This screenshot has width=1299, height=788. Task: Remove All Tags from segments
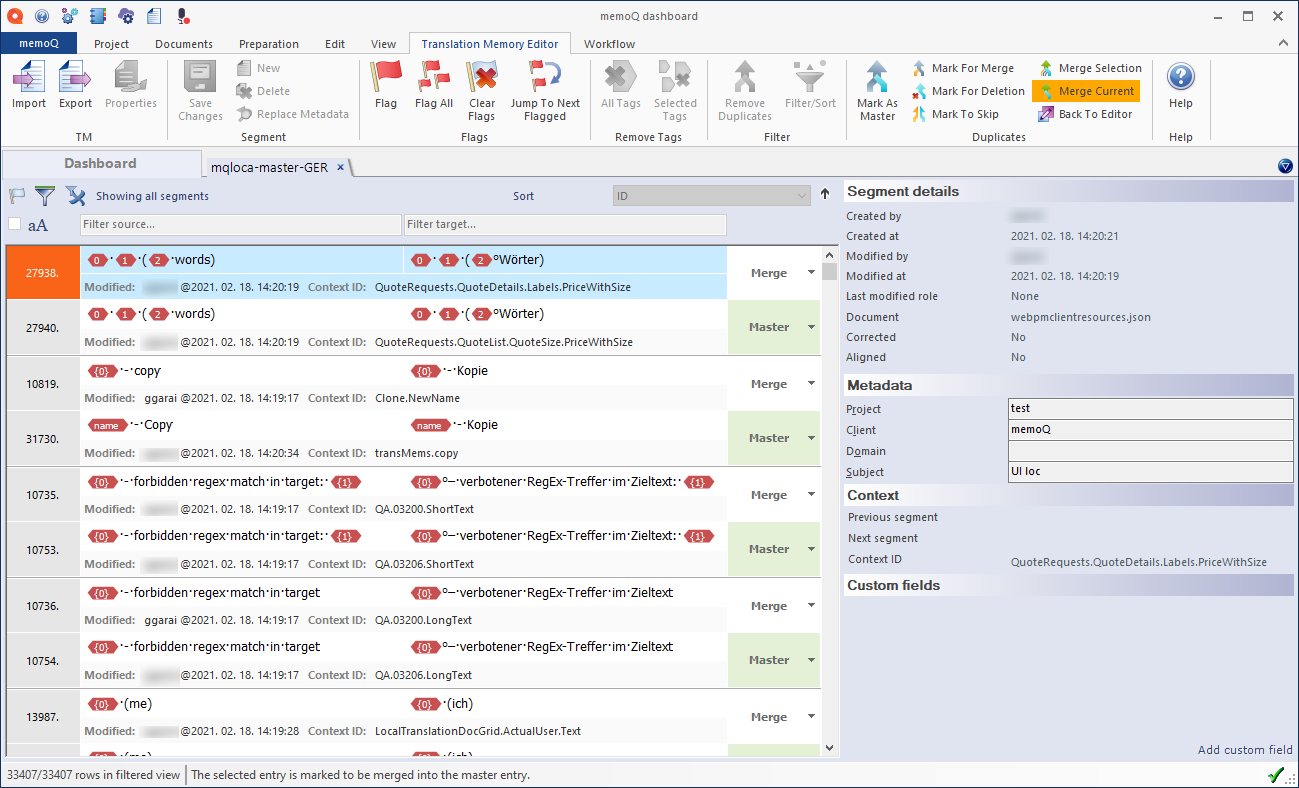tap(618, 88)
